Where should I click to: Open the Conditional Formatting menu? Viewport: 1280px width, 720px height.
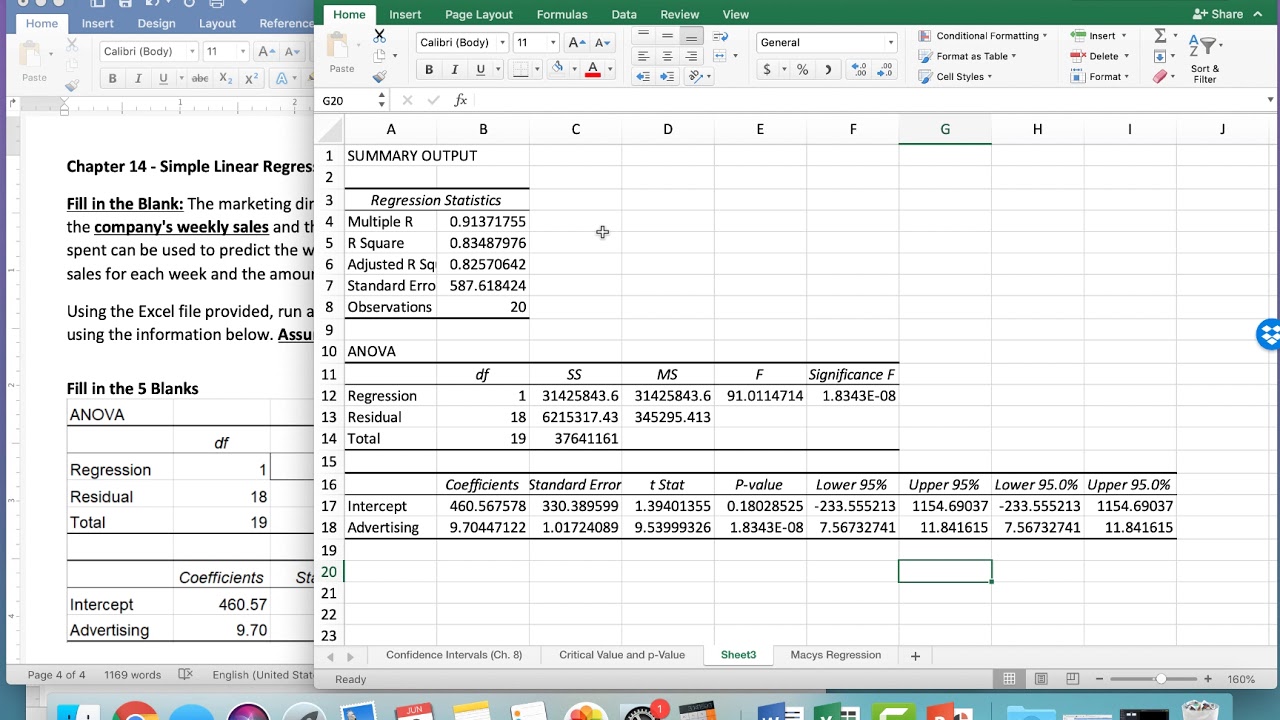click(983, 36)
